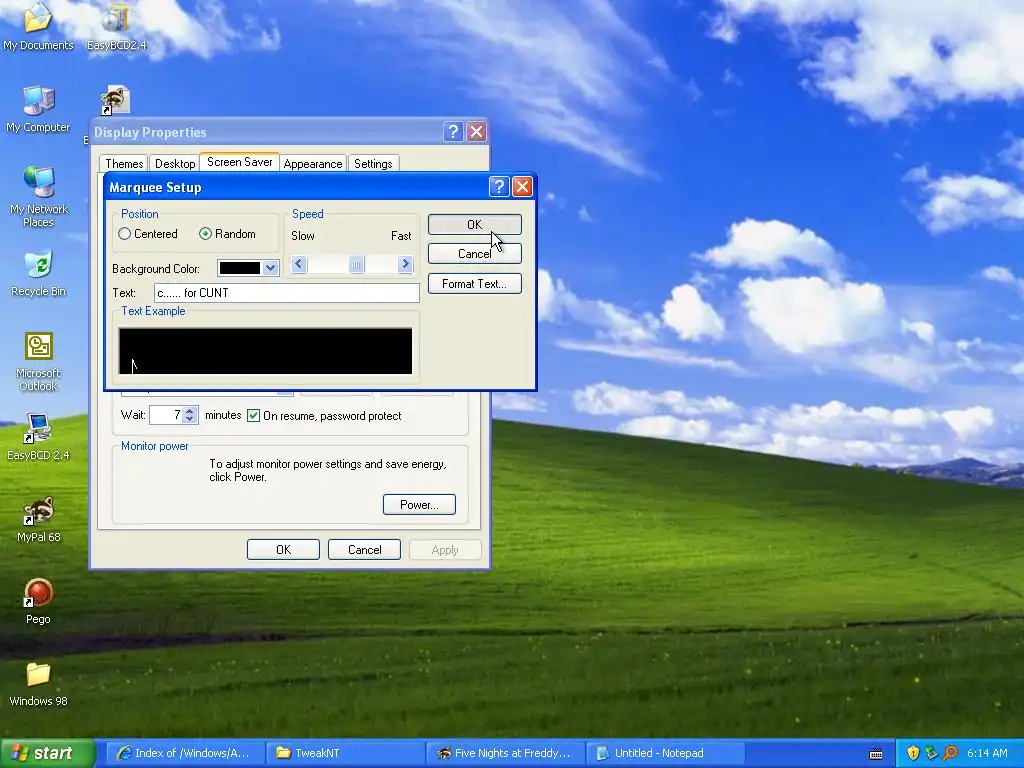Switch to Untitled - Notepad taskbar item
Screen dimensions: 1024x768
pos(666,753)
